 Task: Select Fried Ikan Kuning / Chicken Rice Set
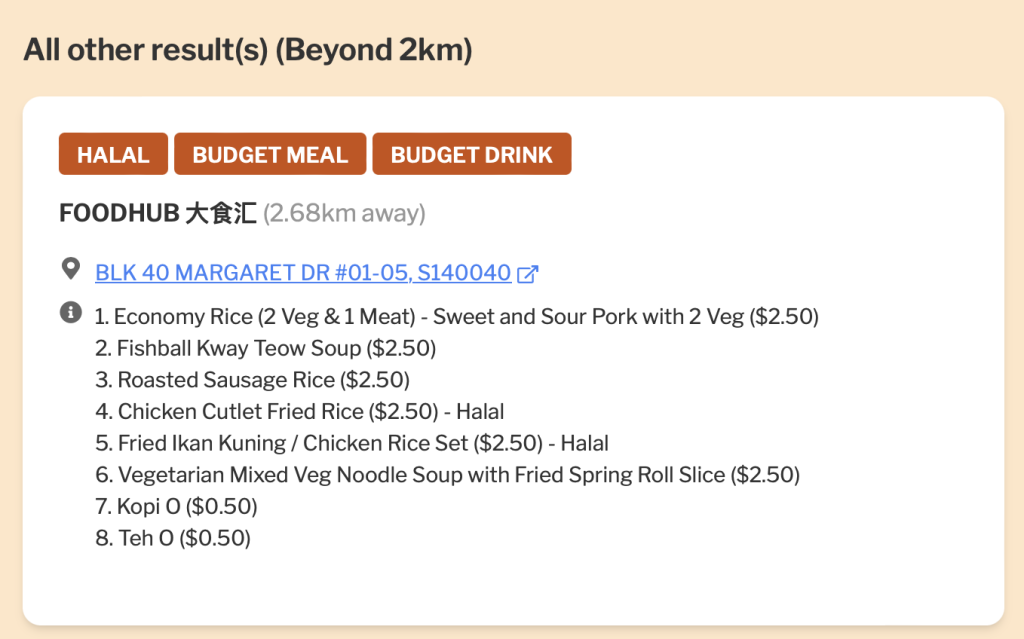pyautogui.click(x=352, y=443)
